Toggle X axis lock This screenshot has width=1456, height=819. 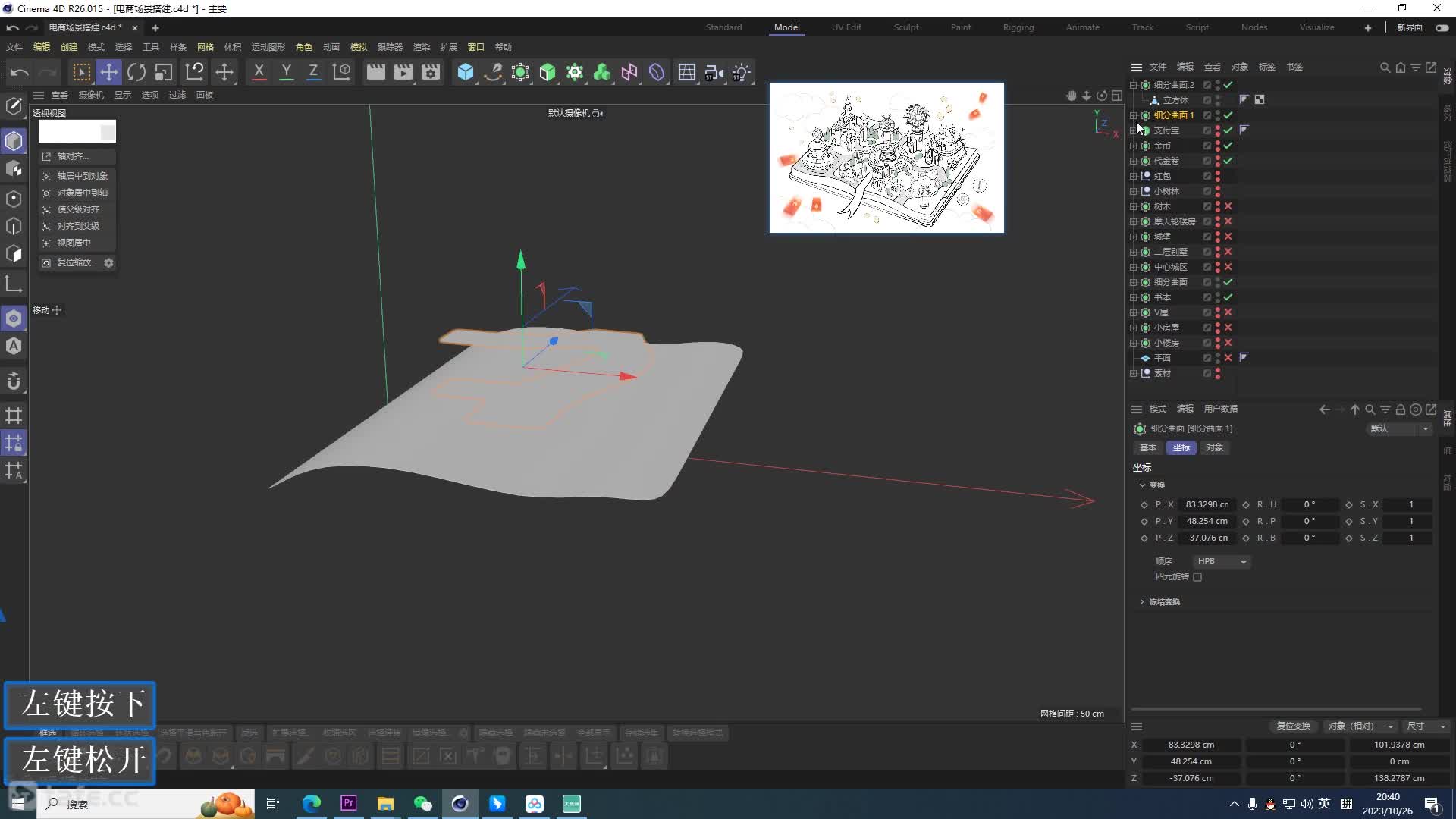coord(259,72)
